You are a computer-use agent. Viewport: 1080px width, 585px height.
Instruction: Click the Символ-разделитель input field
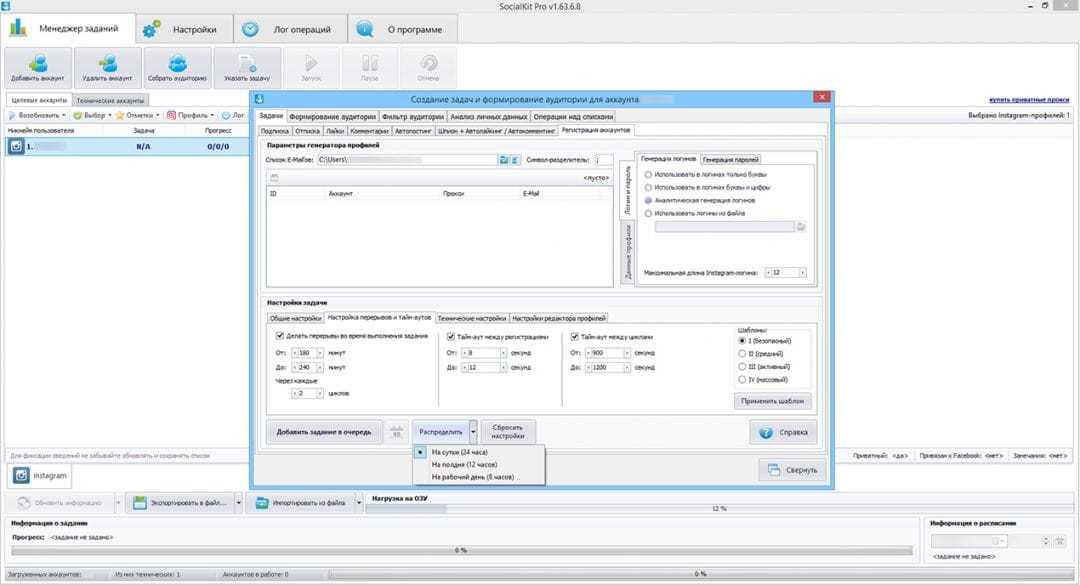coord(603,160)
